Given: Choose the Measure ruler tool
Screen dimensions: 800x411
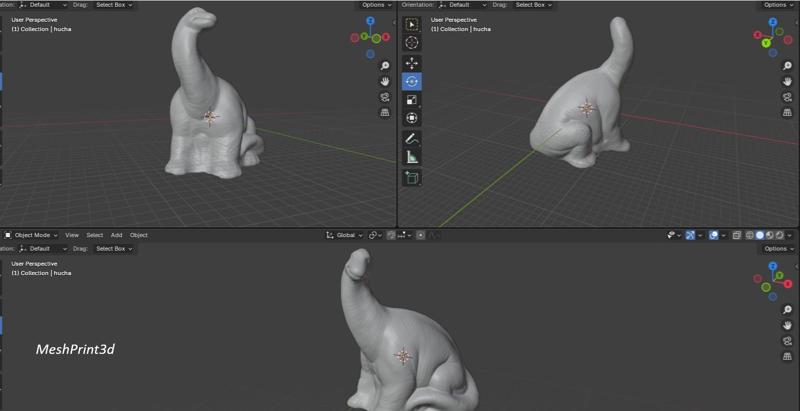Looking at the screenshot, I should pos(412,157).
